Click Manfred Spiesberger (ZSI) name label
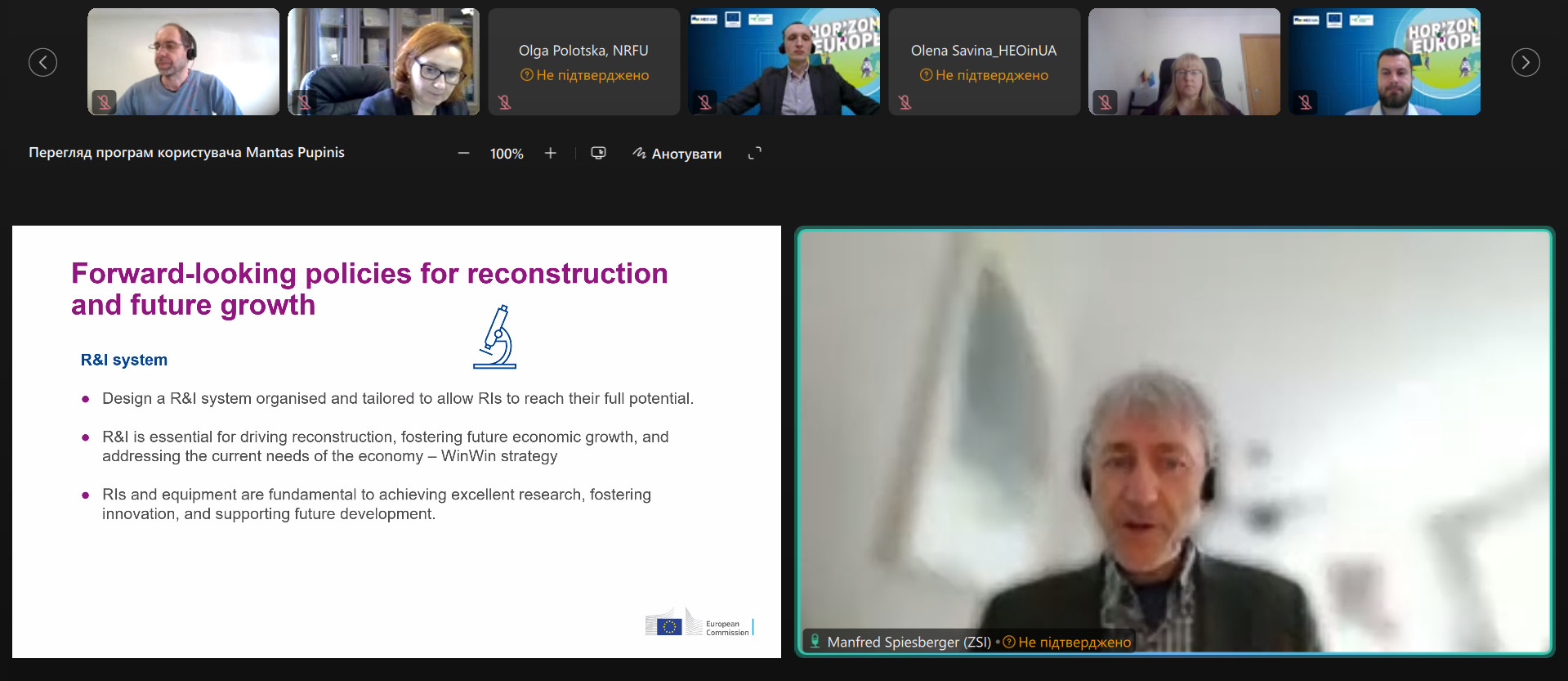 [909, 642]
